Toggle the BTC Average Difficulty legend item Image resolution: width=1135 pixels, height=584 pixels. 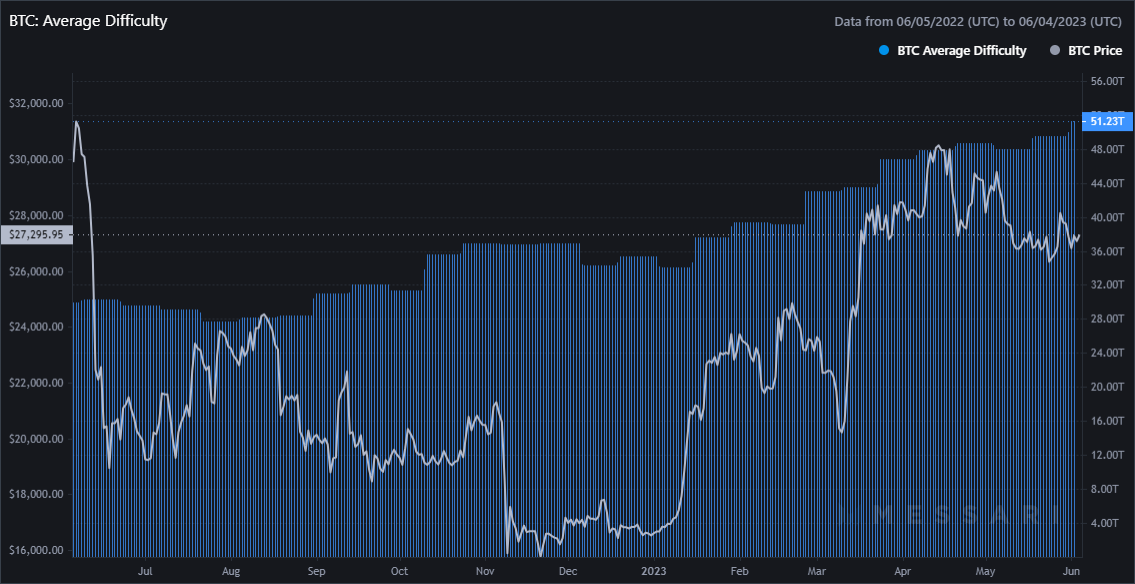[x=951, y=51]
